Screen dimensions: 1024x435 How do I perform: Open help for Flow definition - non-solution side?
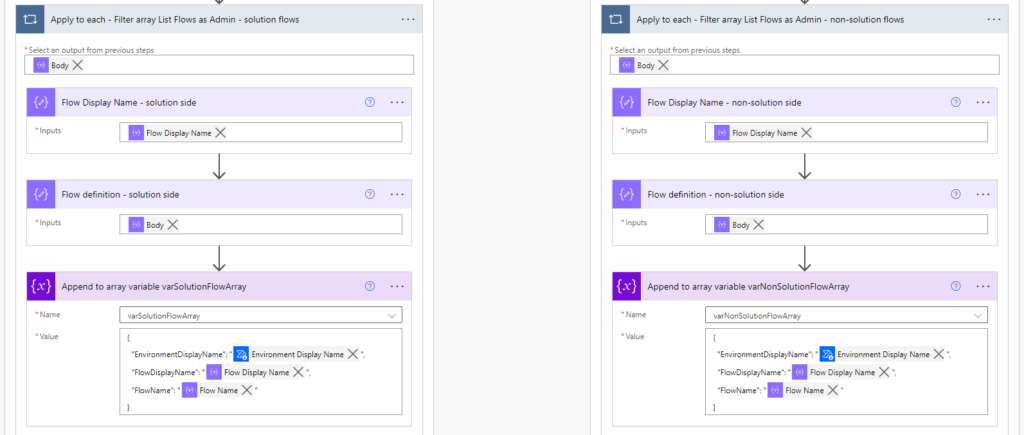[x=955, y=194]
